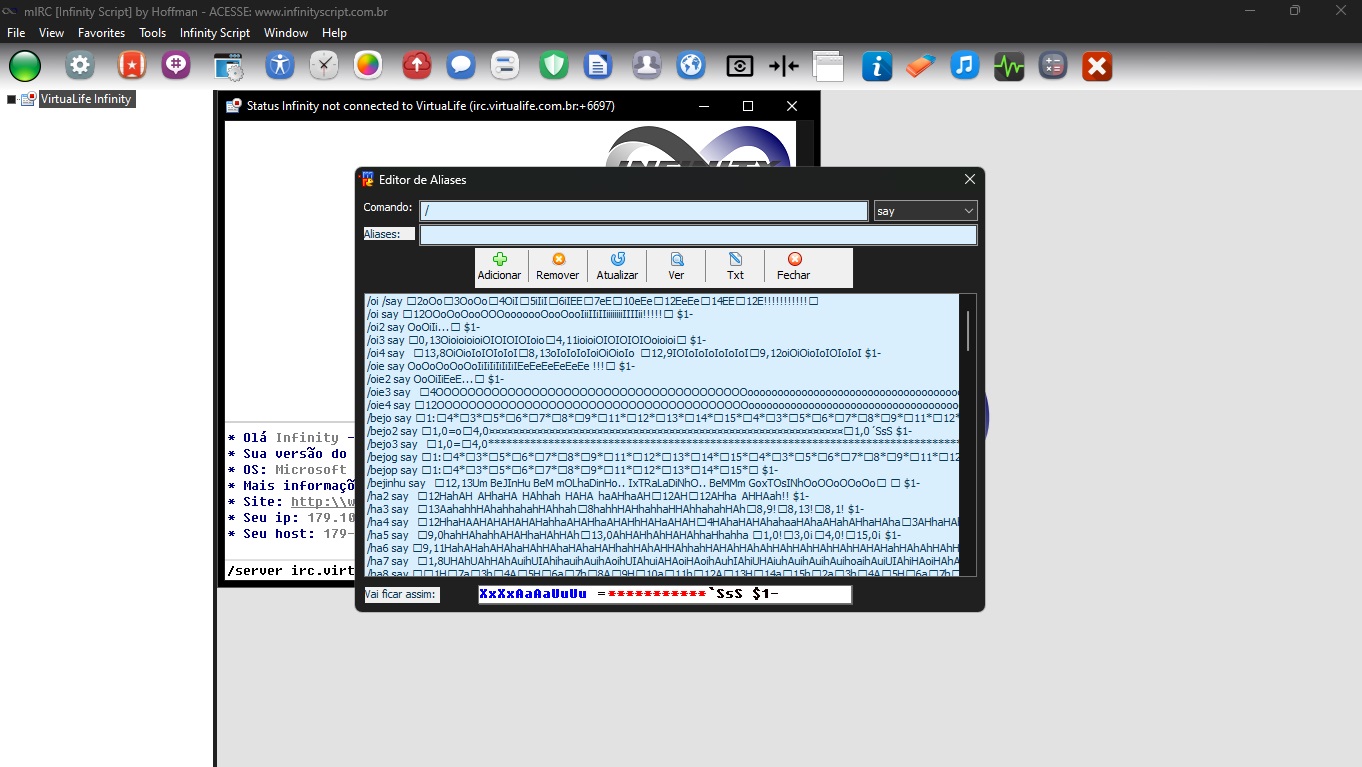The width and height of the screenshot is (1362, 767).
Task: Click the Aliases text input field
Action: [x=697, y=235]
